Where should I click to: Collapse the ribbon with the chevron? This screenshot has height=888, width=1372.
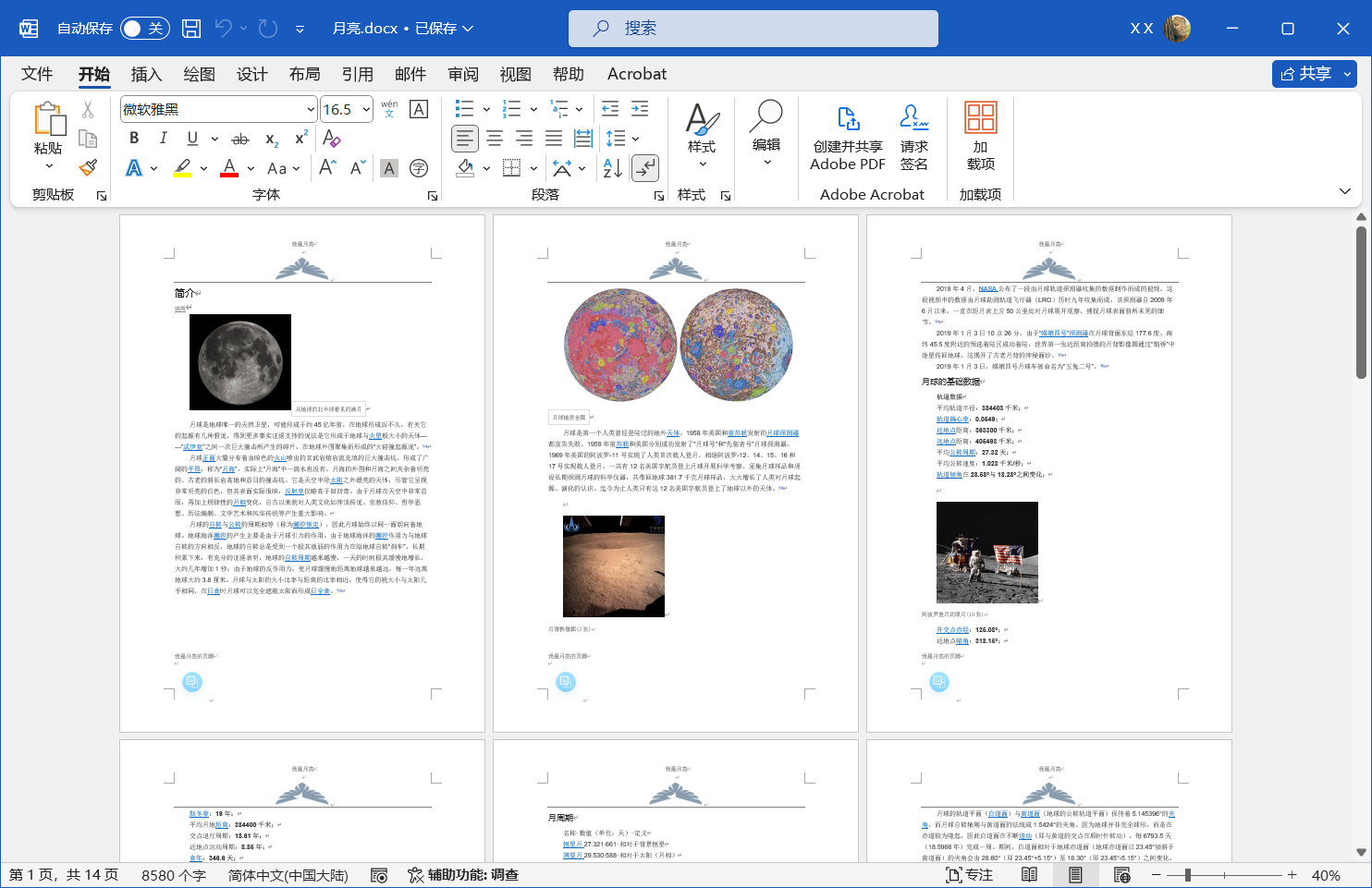[x=1344, y=191]
